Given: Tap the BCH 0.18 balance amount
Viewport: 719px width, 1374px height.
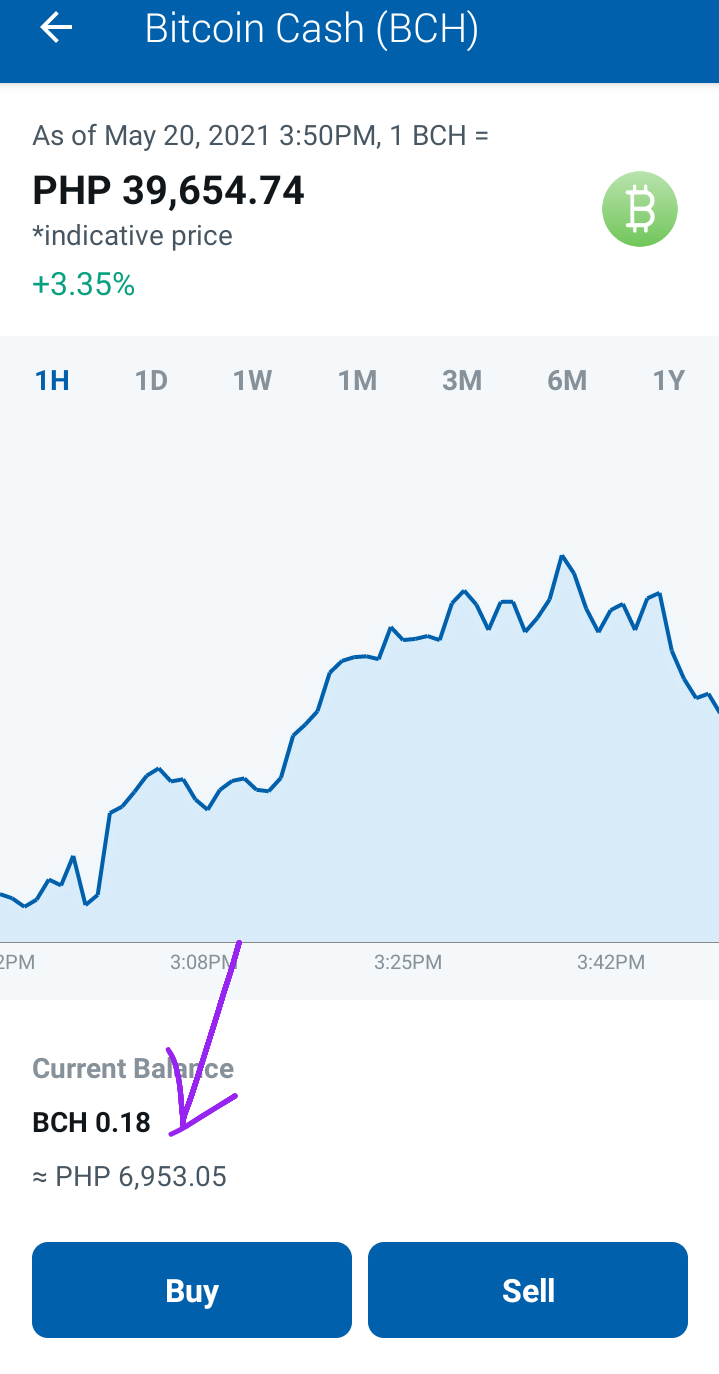Looking at the screenshot, I should tap(92, 1123).
